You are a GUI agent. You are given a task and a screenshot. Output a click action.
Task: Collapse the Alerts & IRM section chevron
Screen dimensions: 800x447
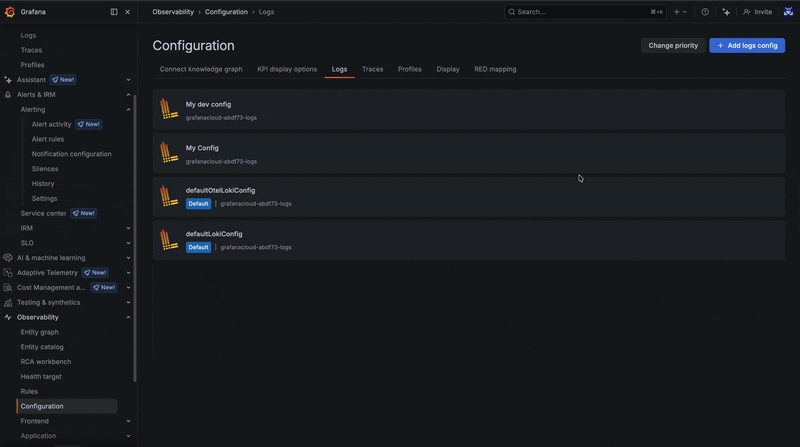128,94
